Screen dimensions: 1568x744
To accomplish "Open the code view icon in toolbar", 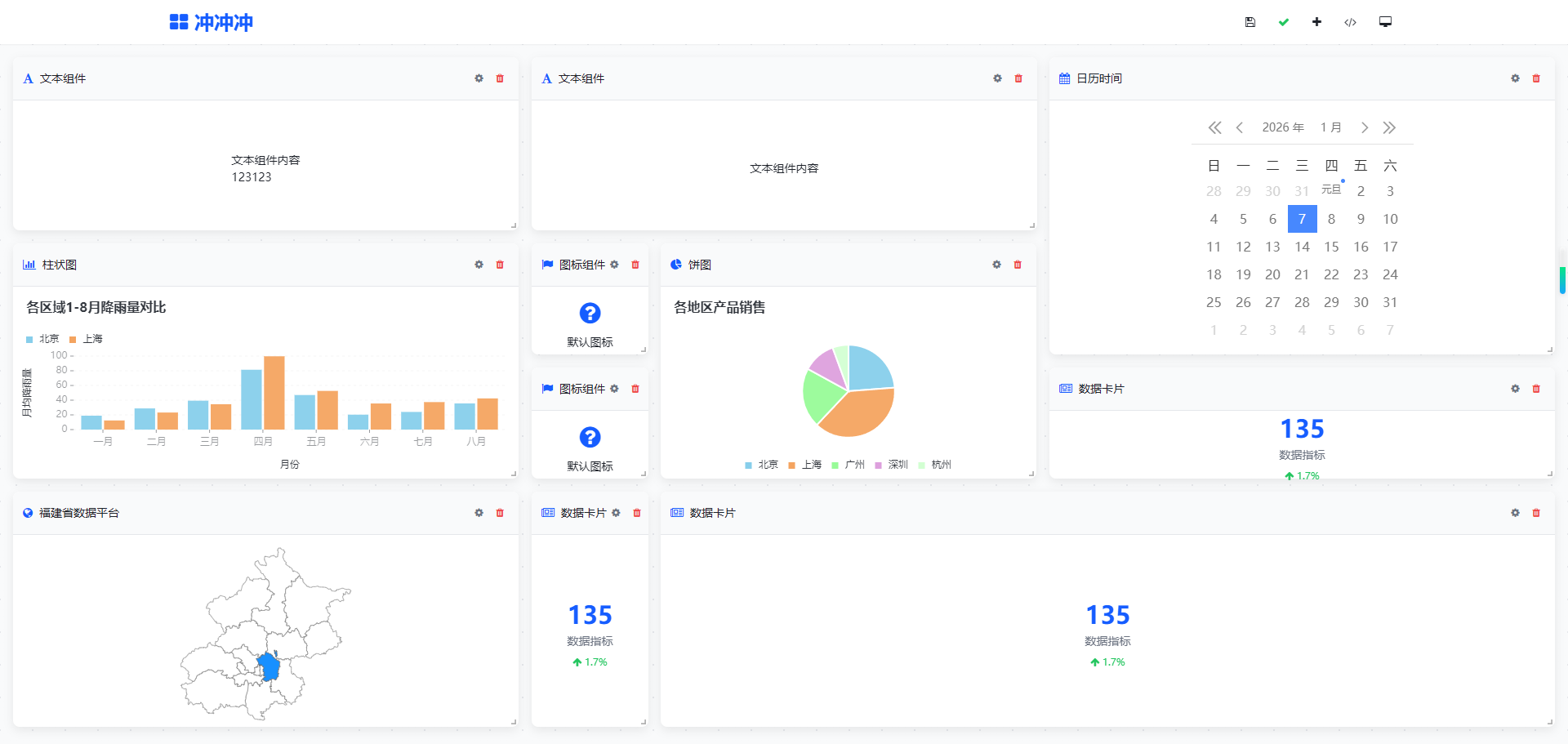I will click(x=1350, y=22).
